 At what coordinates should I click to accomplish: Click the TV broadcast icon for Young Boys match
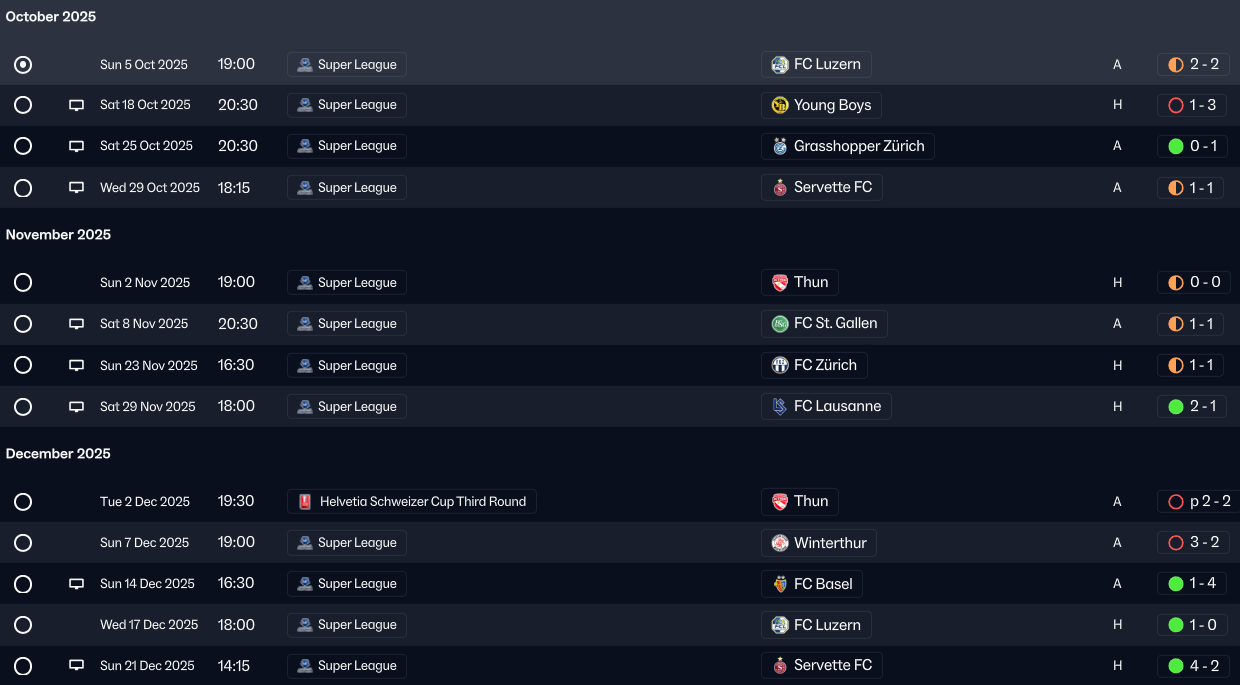76,105
